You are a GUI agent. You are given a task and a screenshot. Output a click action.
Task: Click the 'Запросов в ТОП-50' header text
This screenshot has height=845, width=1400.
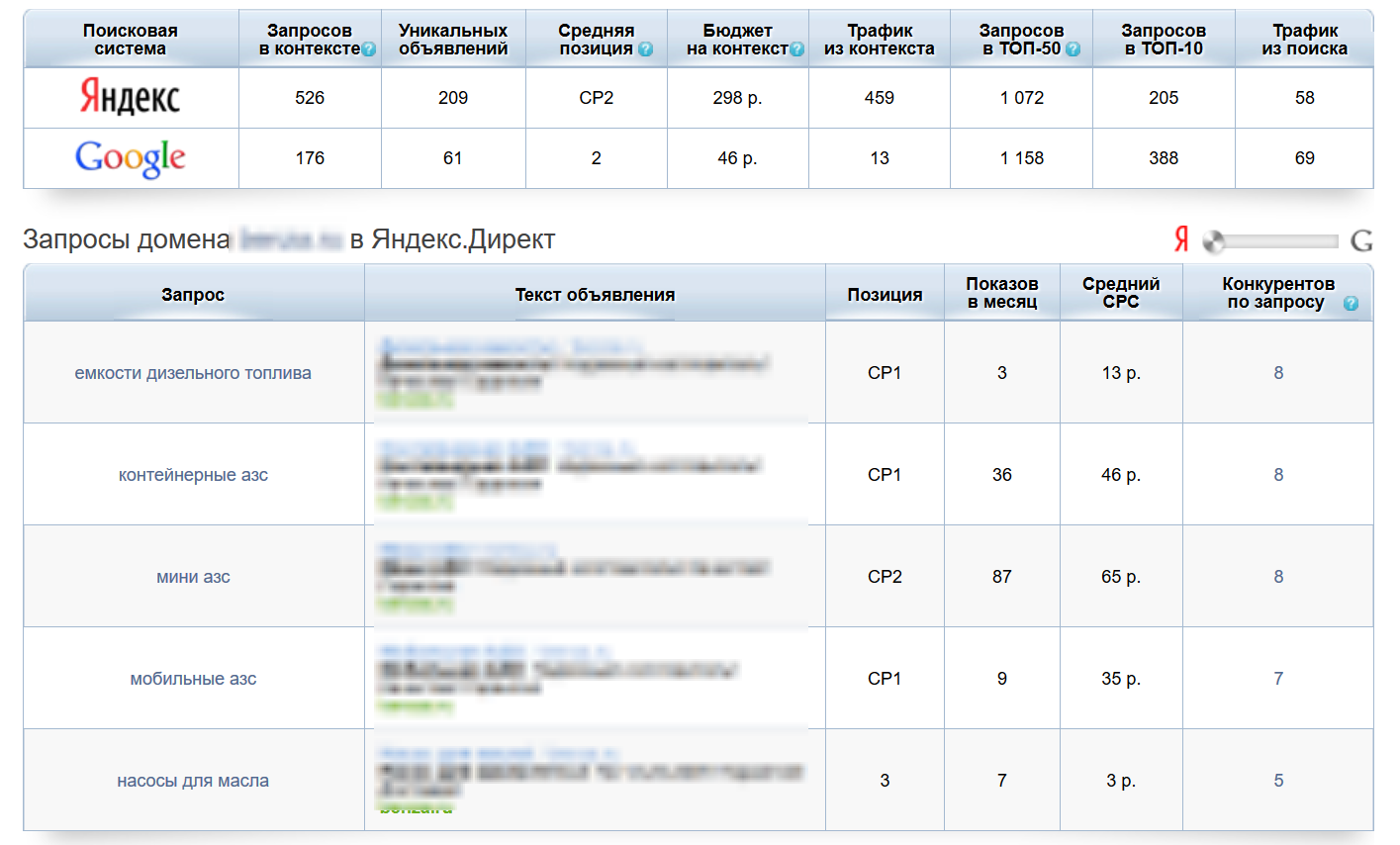point(1021,40)
